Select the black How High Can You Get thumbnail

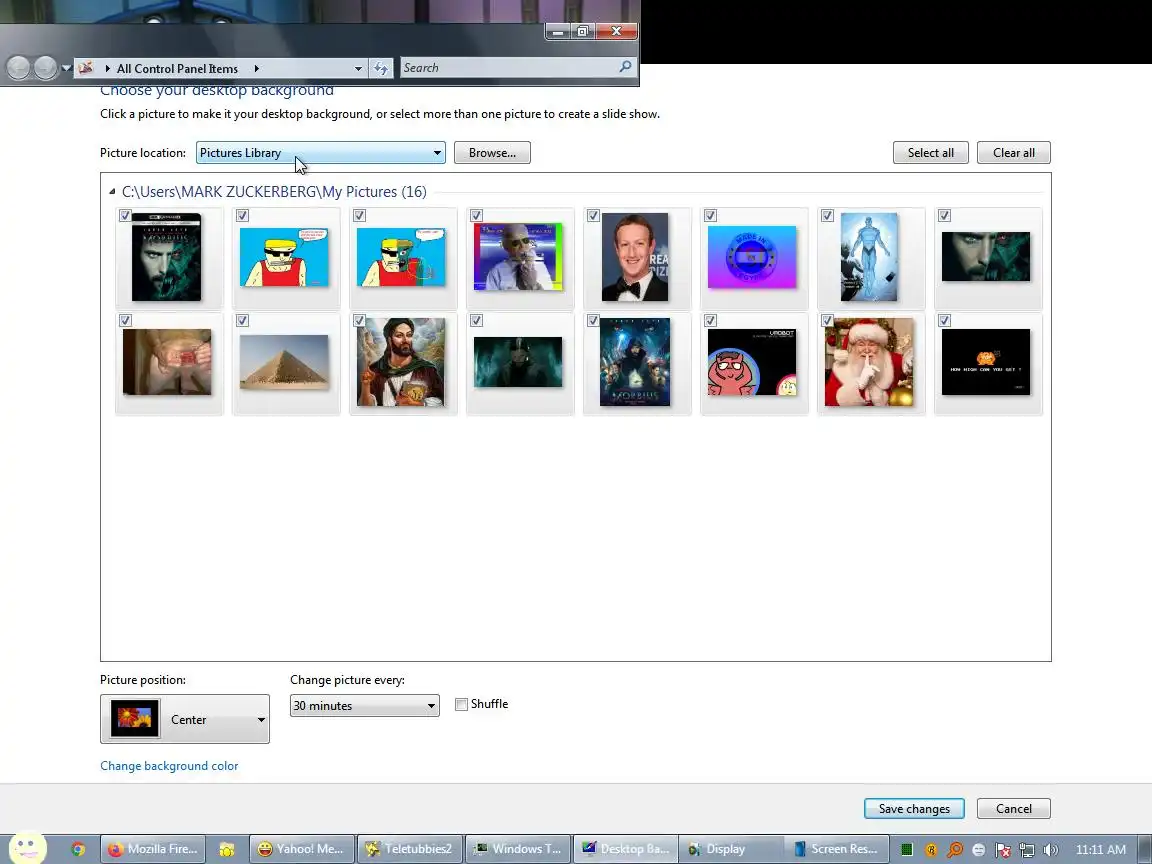tap(986, 362)
